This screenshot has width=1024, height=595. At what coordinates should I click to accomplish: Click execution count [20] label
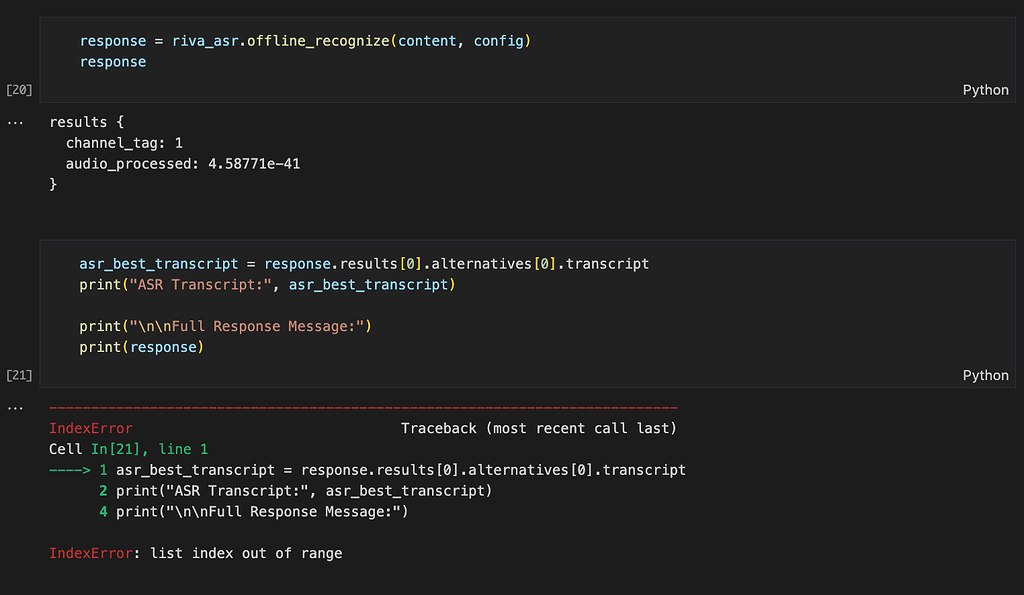point(19,90)
